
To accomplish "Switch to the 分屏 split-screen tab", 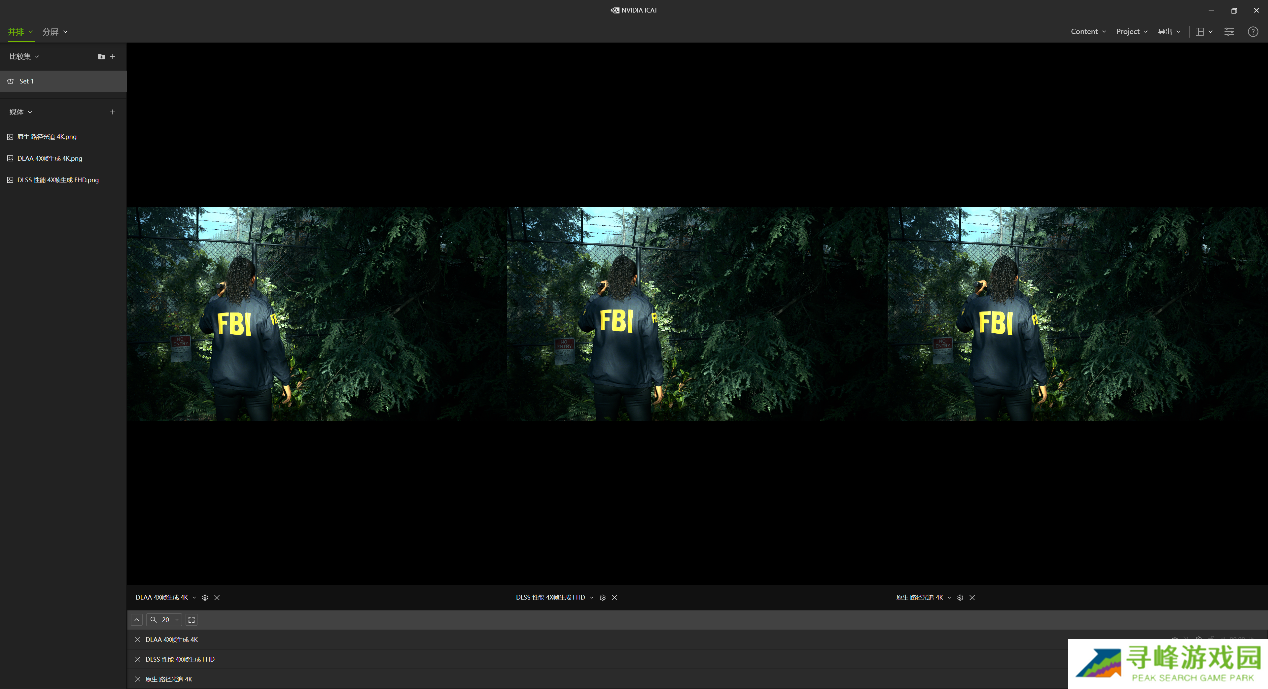I will click(54, 32).
